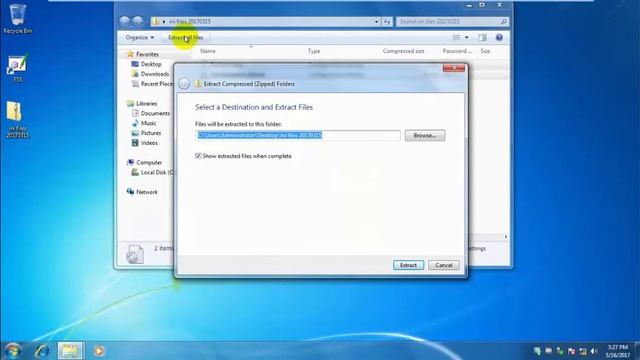The image size is (640, 360).
Task: Launch Internet Explorer from taskbar
Action: pyautogui.click(x=42, y=351)
